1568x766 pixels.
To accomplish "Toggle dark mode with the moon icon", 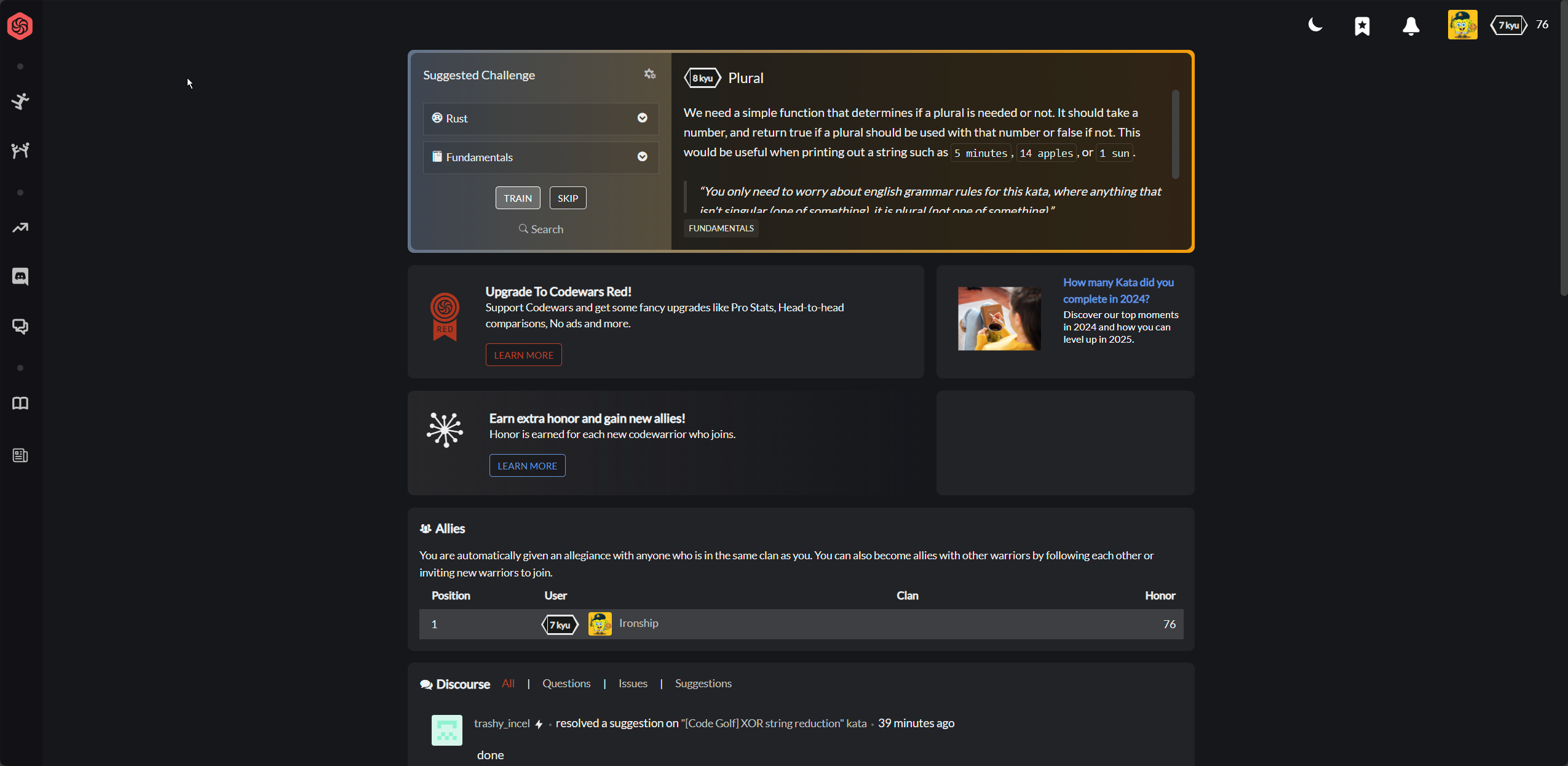I will point(1315,25).
